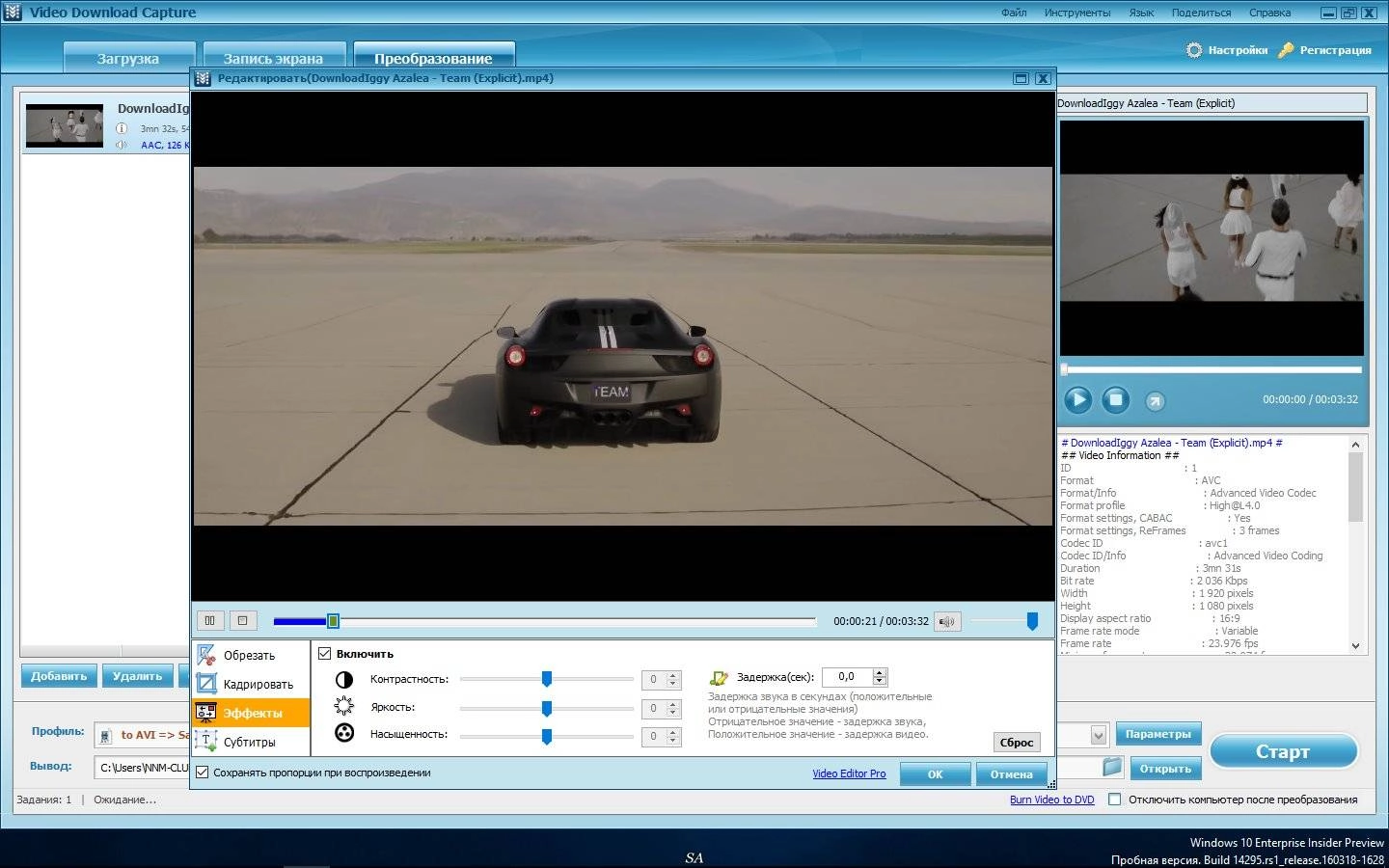Confirm edits with the OK button
The height and width of the screenshot is (868, 1389).
coord(935,774)
